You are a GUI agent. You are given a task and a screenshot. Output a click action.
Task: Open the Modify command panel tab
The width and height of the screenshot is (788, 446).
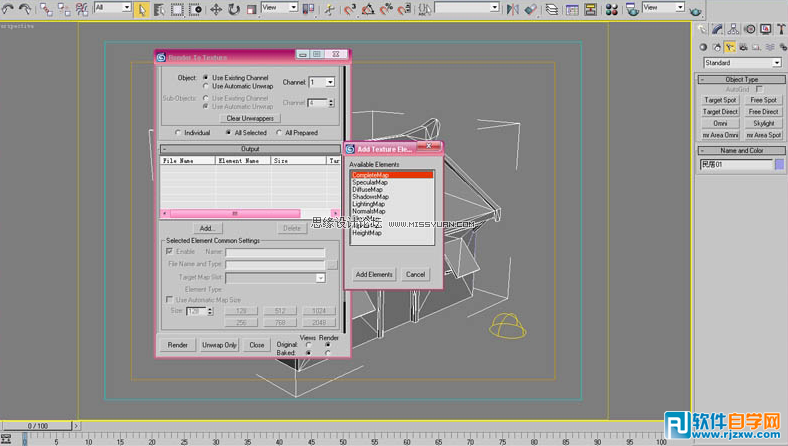(x=716, y=29)
